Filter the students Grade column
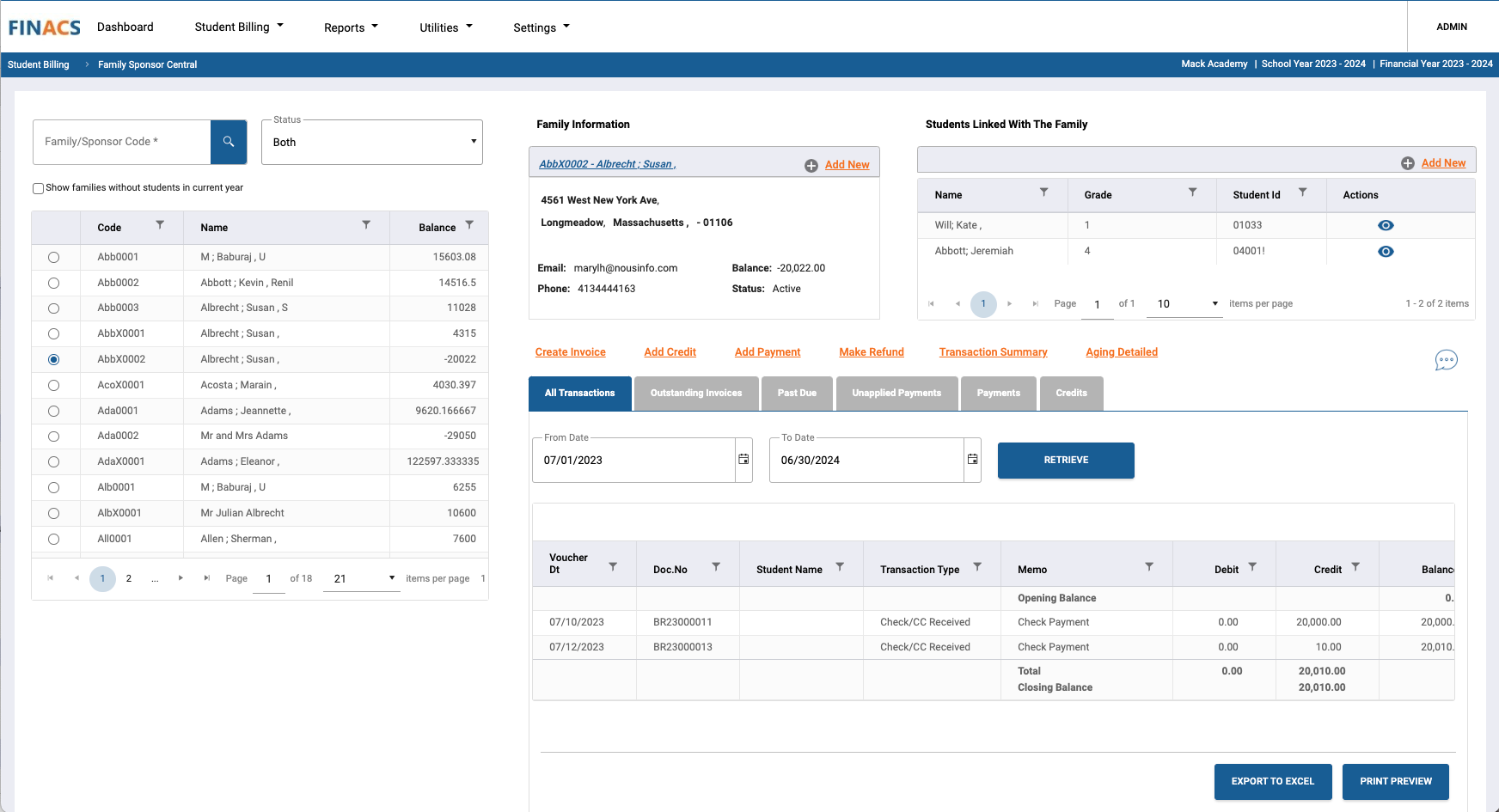The height and width of the screenshot is (812, 1499). point(1192,192)
